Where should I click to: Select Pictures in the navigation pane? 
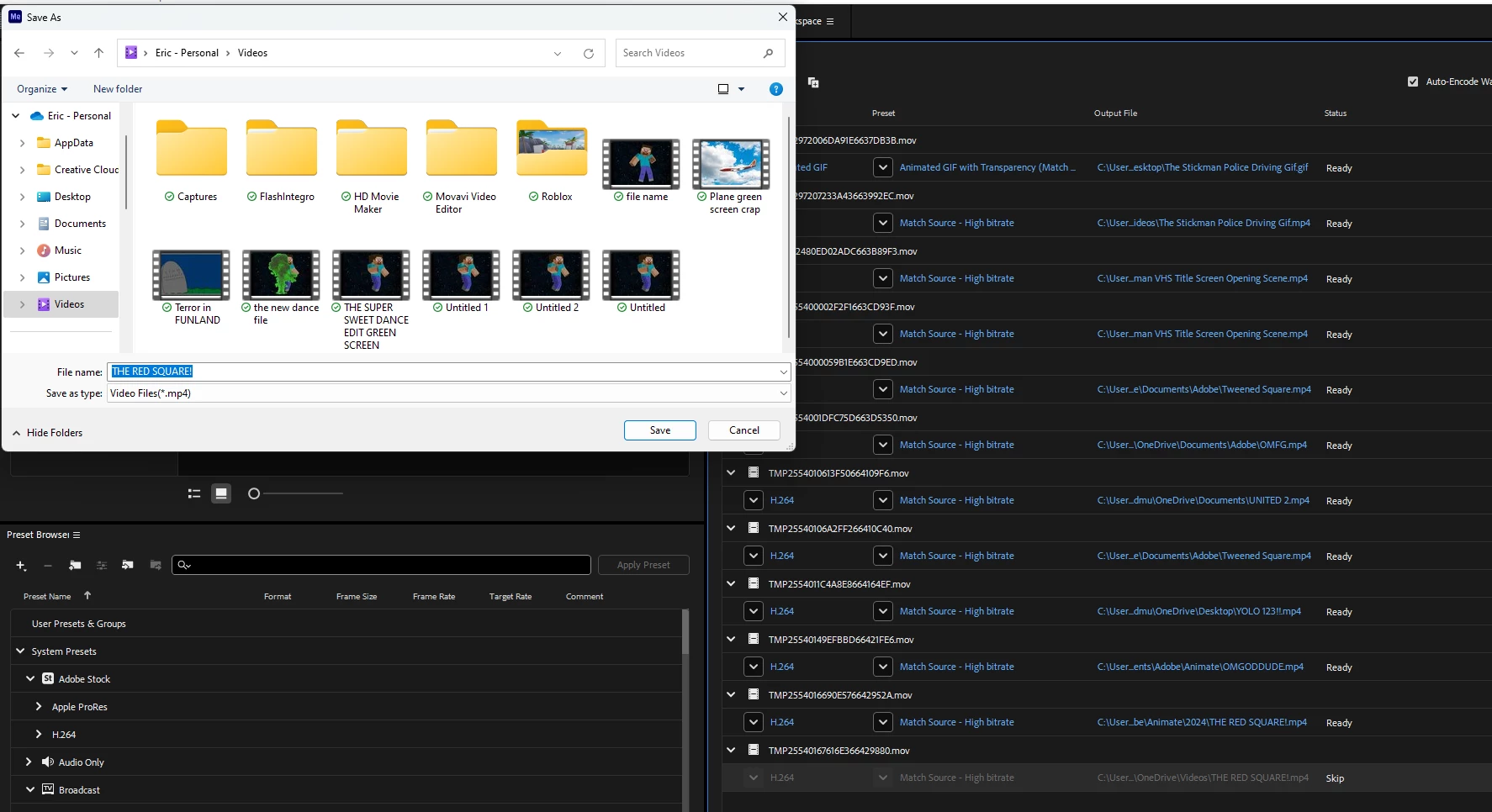pos(72,277)
